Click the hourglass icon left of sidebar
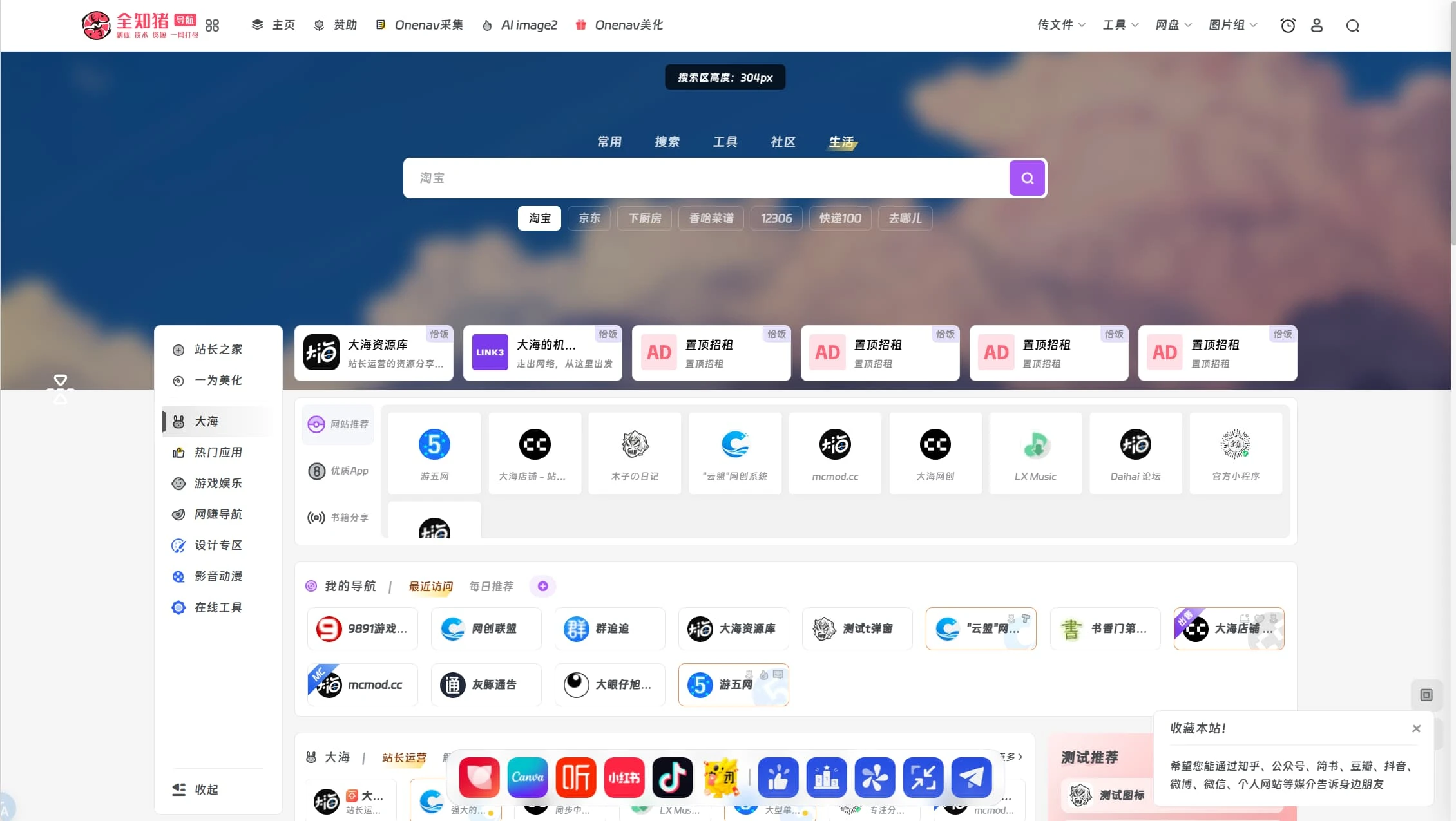 click(x=60, y=389)
